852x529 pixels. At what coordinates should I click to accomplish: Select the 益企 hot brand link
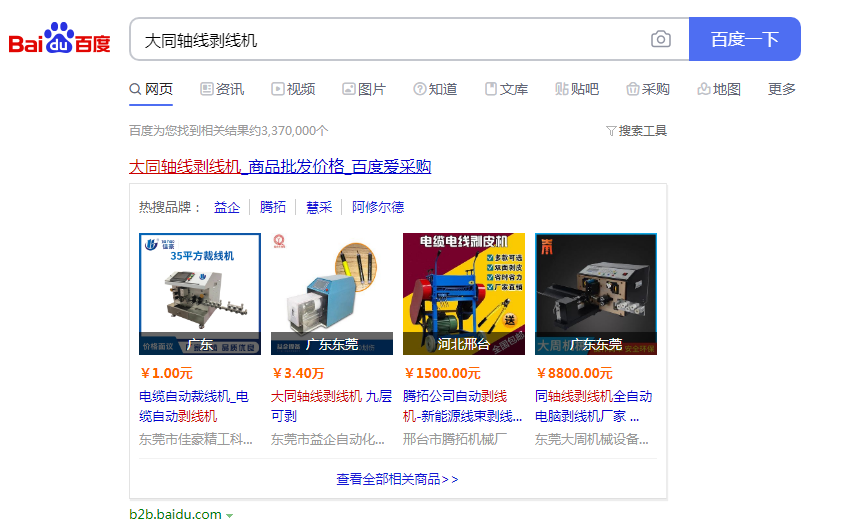coord(227,207)
